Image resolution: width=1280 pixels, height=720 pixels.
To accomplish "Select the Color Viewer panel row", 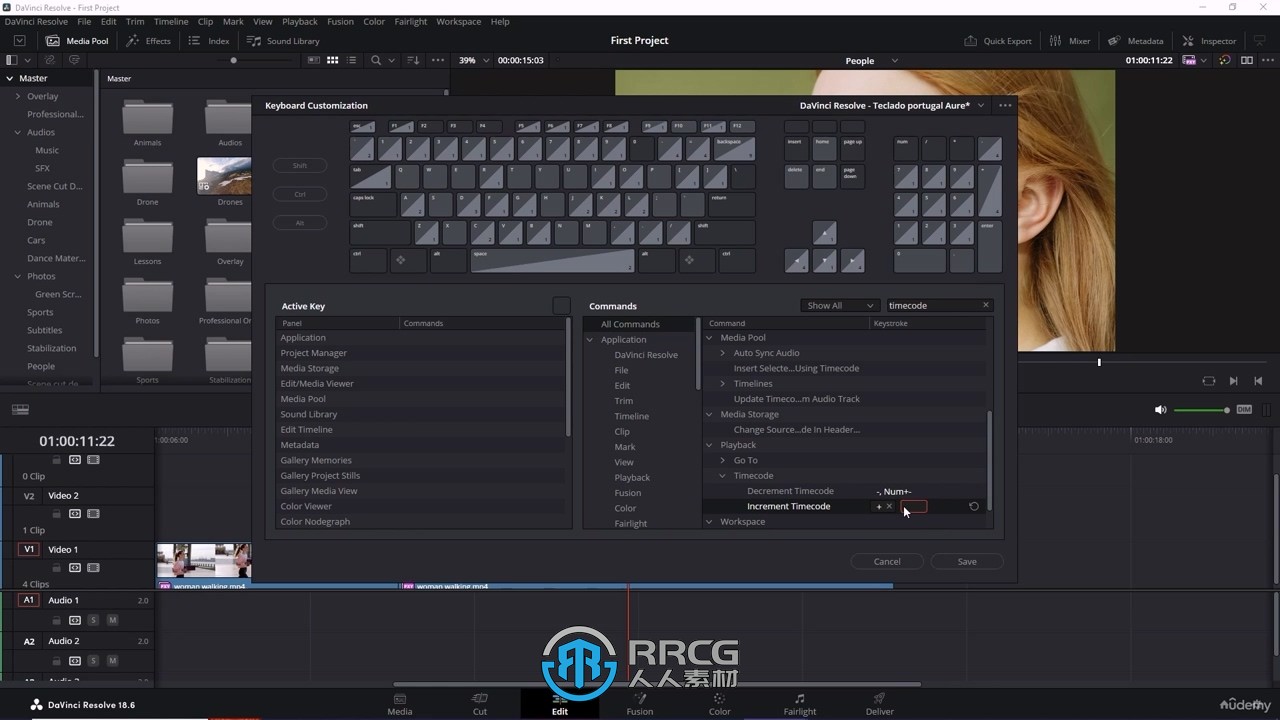I will (x=420, y=507).
